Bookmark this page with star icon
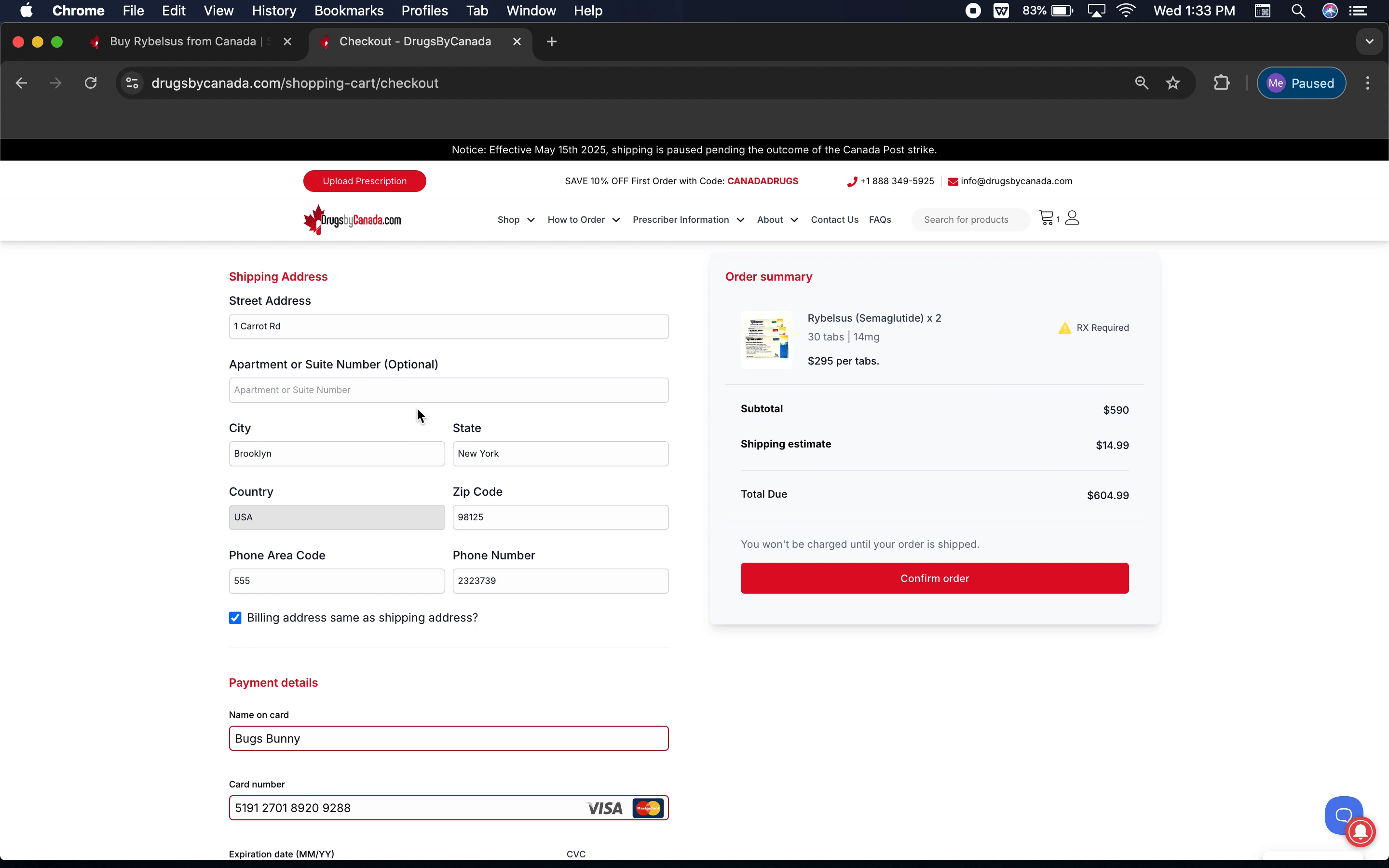1389x868 pixels. click(1172, 83)
